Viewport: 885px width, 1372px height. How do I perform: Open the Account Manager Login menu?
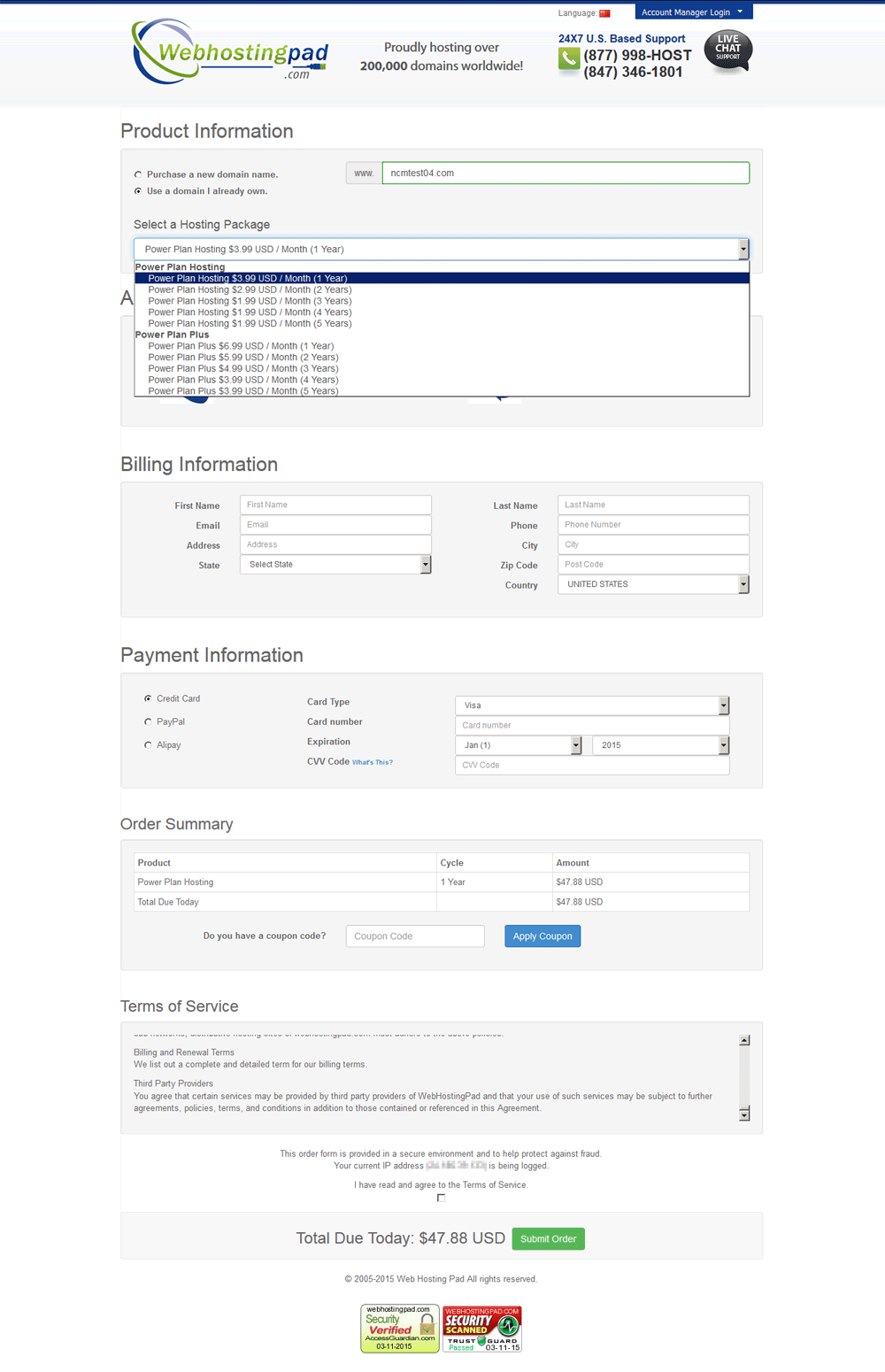click(x=693, y=12)
